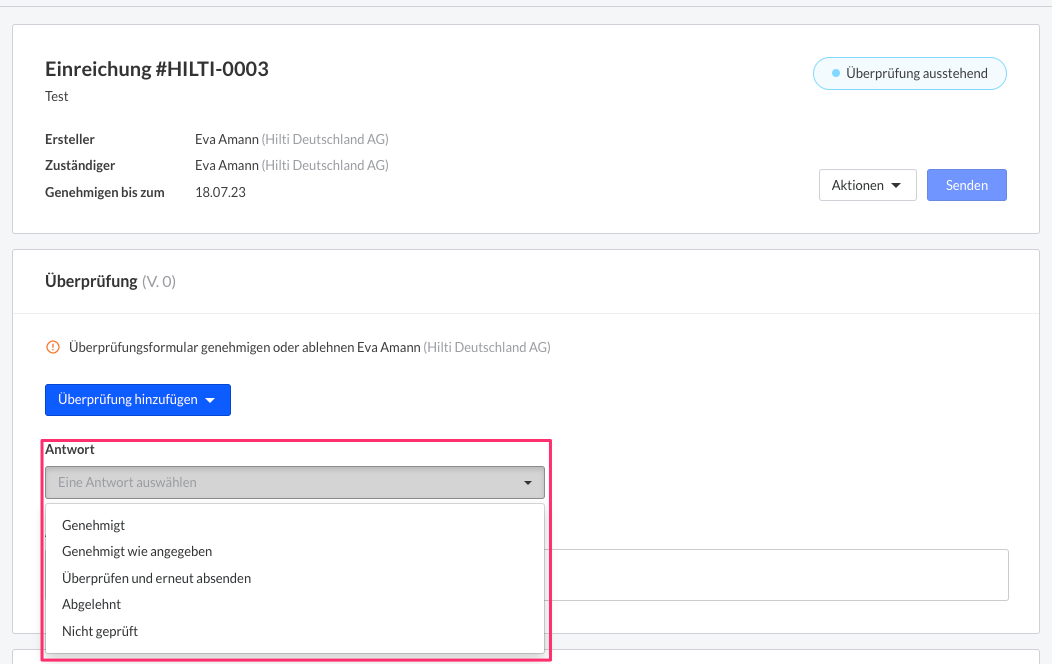This screenshot has height=664, width=1052.
Task: Click the Überprüfung ausstehend status badge
Action: 910,73
